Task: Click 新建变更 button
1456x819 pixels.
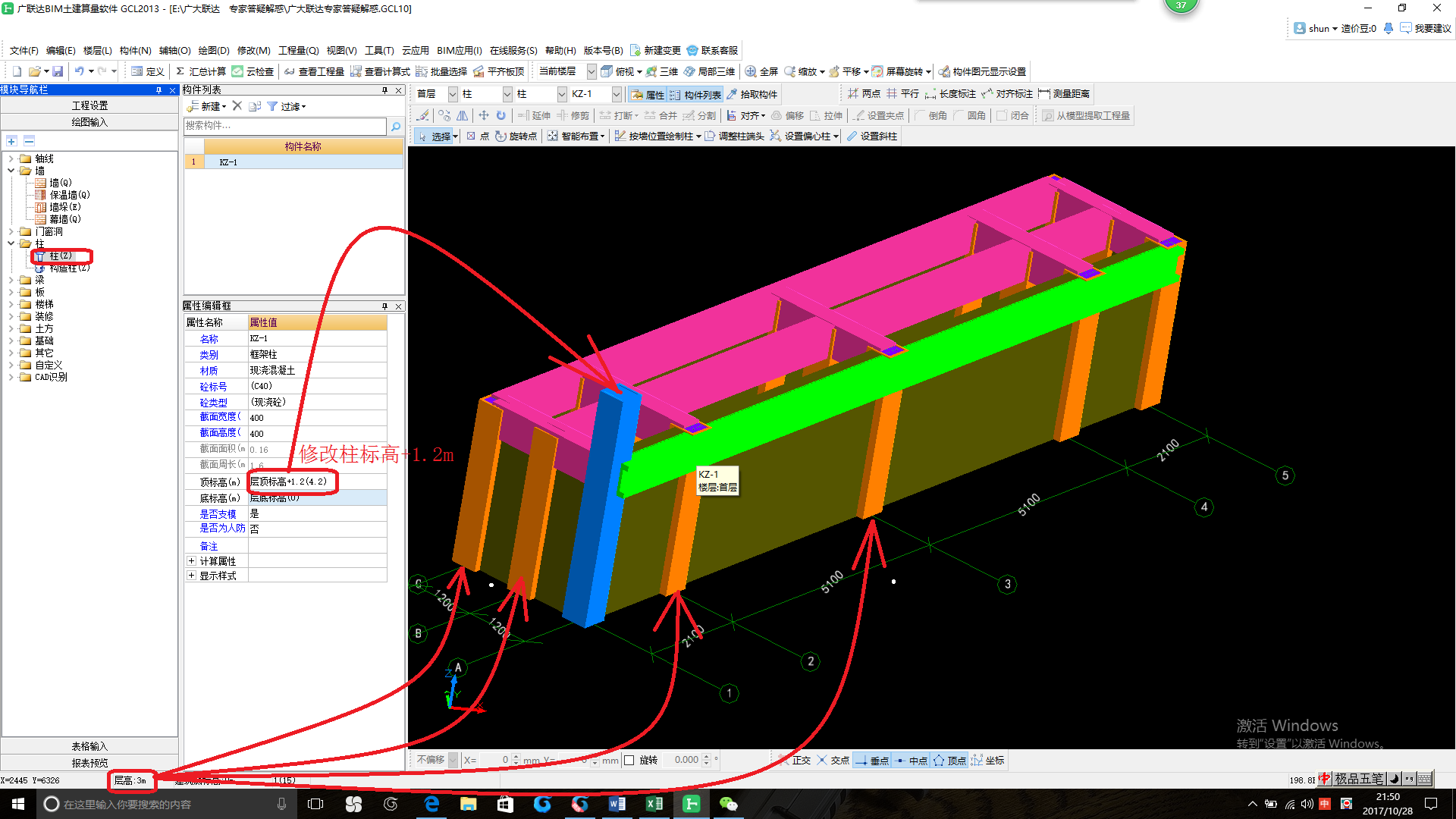Action: coord(655,50)
